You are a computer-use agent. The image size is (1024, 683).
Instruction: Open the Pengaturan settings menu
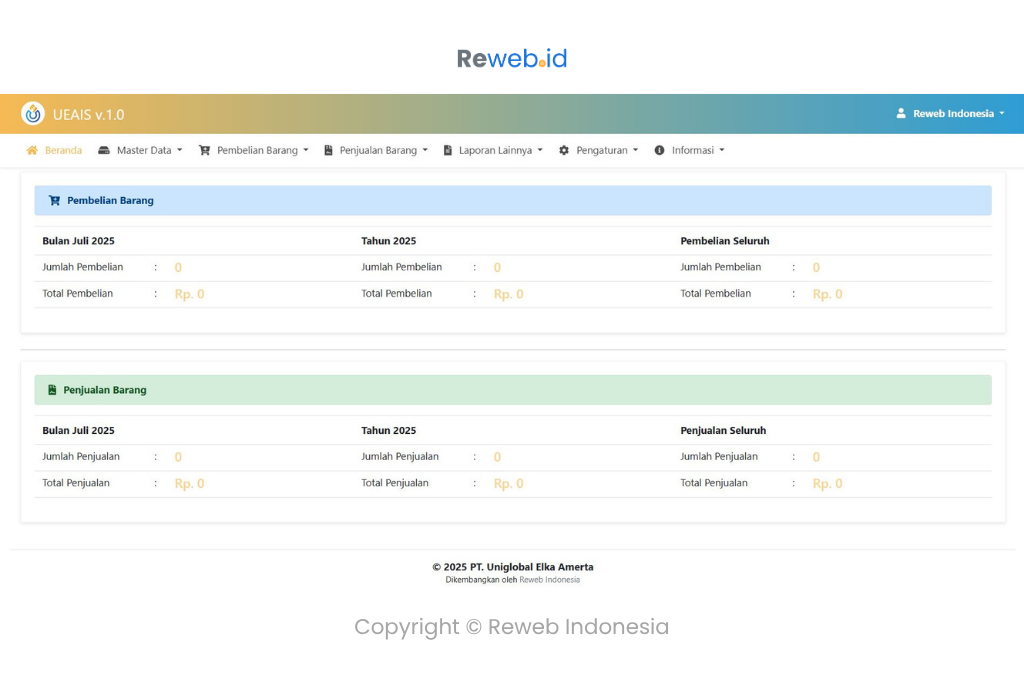[x=602, y=151]
